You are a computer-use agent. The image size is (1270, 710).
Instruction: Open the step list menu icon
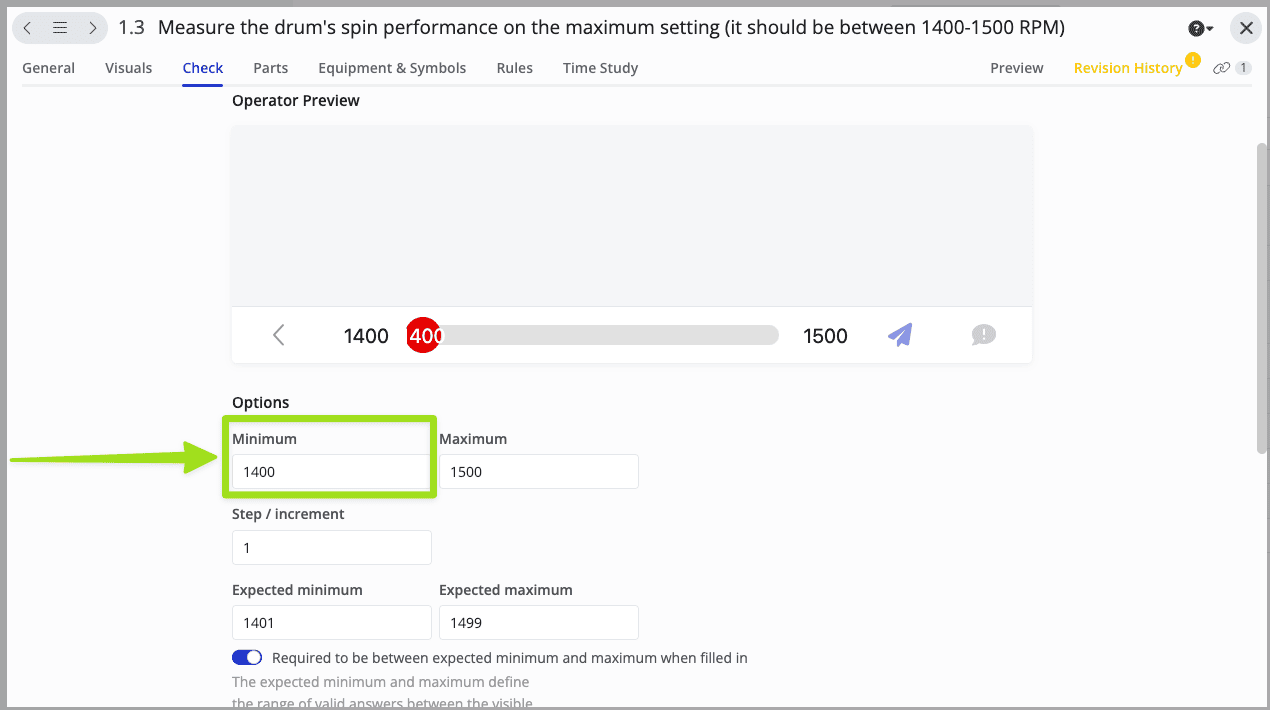[60, 28]
